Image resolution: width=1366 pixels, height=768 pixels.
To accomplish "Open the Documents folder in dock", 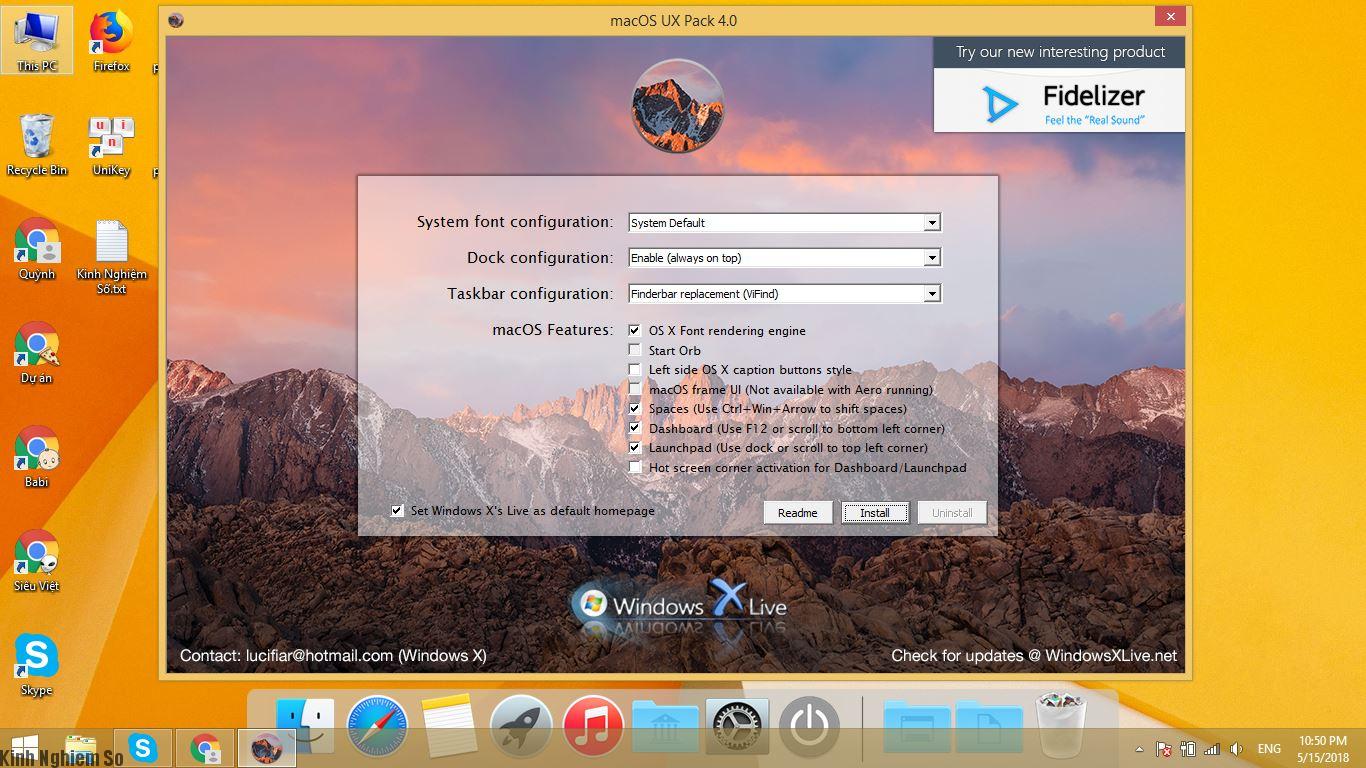I will 989,726.
